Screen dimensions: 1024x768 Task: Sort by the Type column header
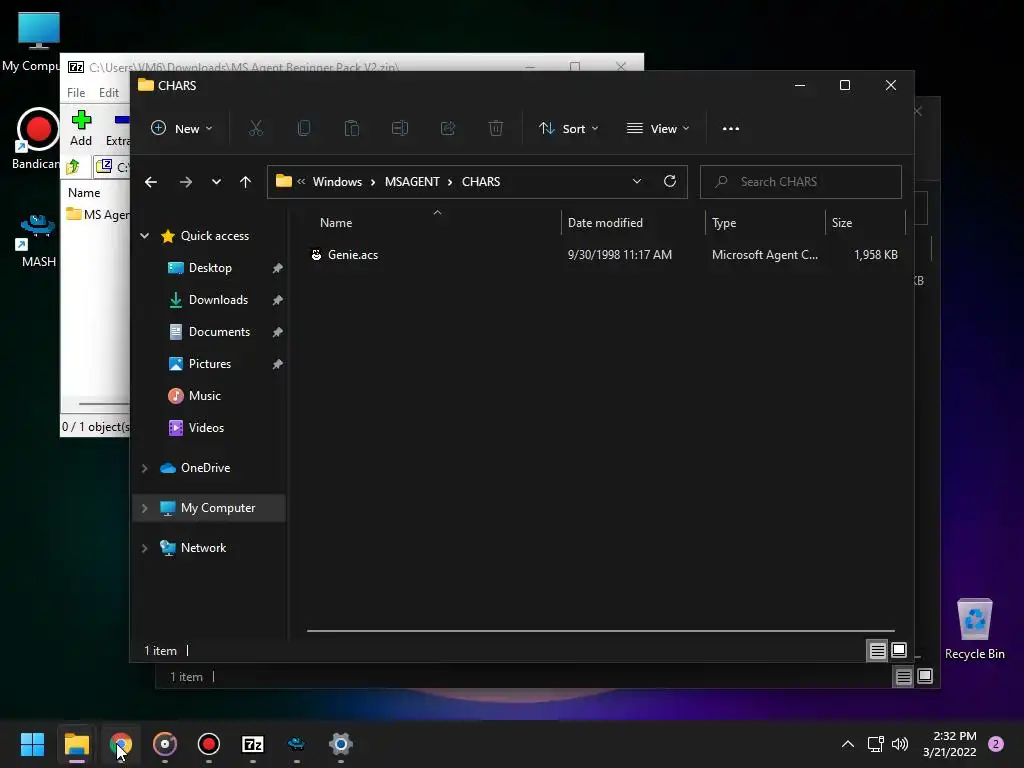(x=765, y=223)
